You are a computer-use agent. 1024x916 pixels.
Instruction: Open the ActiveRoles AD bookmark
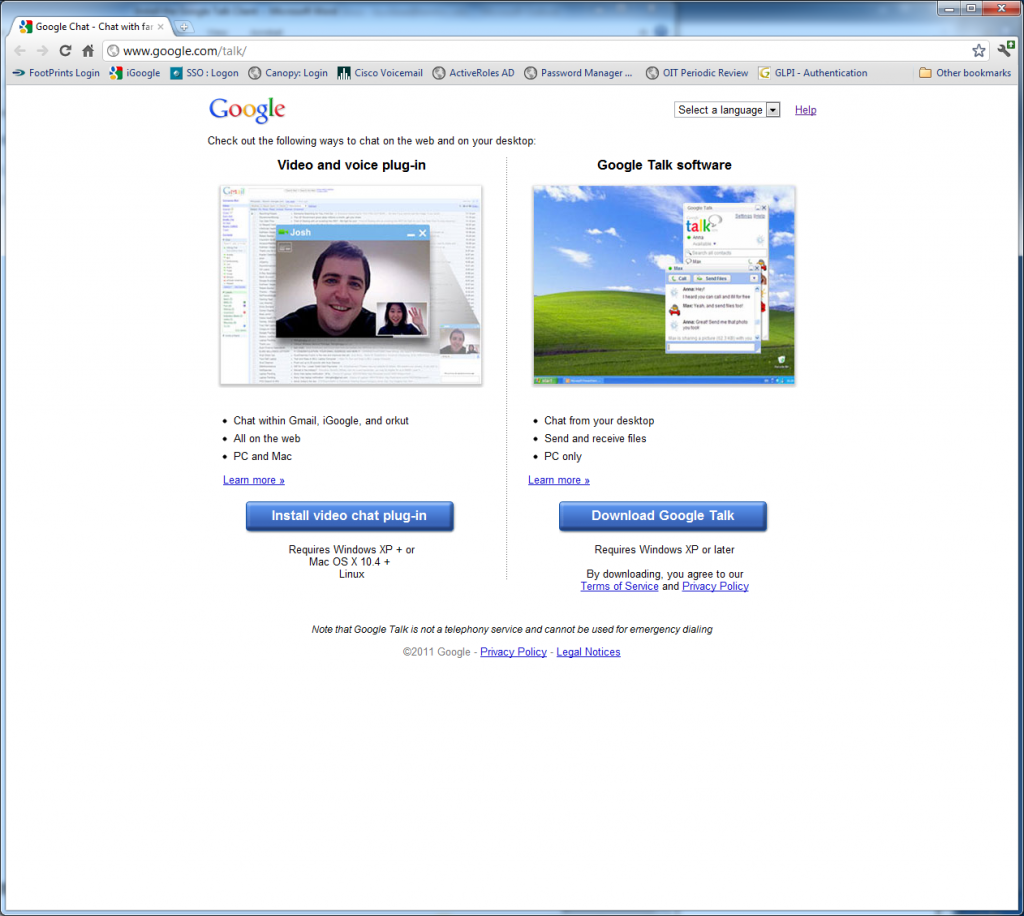(x=472, y=72)
